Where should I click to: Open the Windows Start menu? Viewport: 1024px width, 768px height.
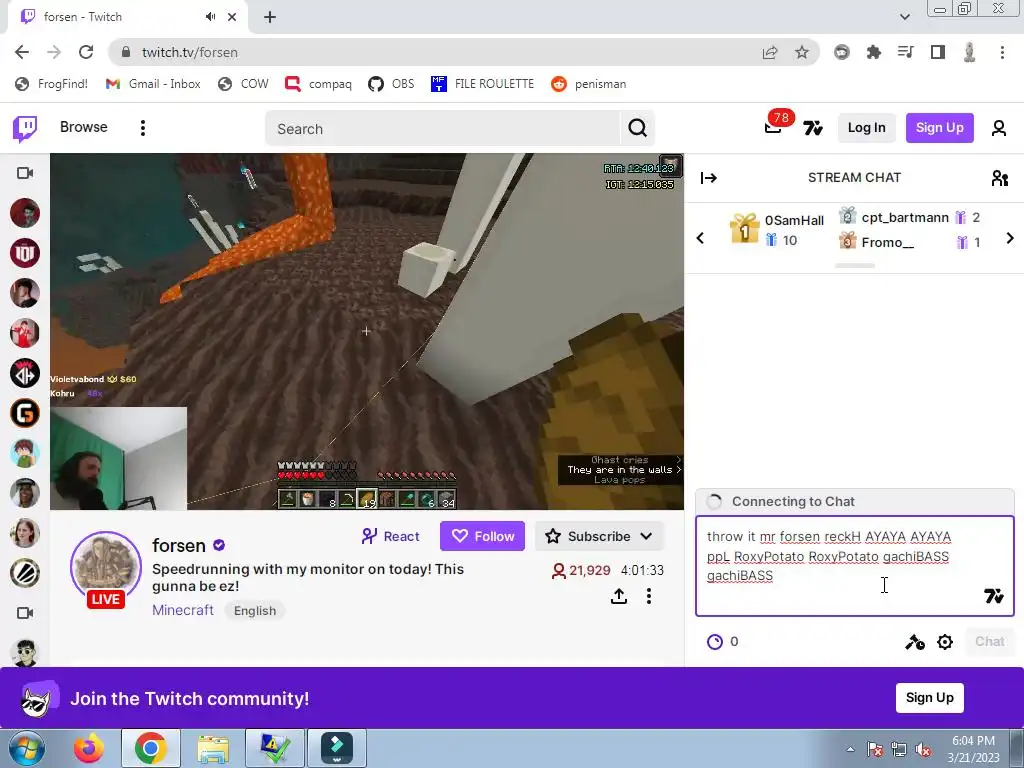tap(26, 748)
